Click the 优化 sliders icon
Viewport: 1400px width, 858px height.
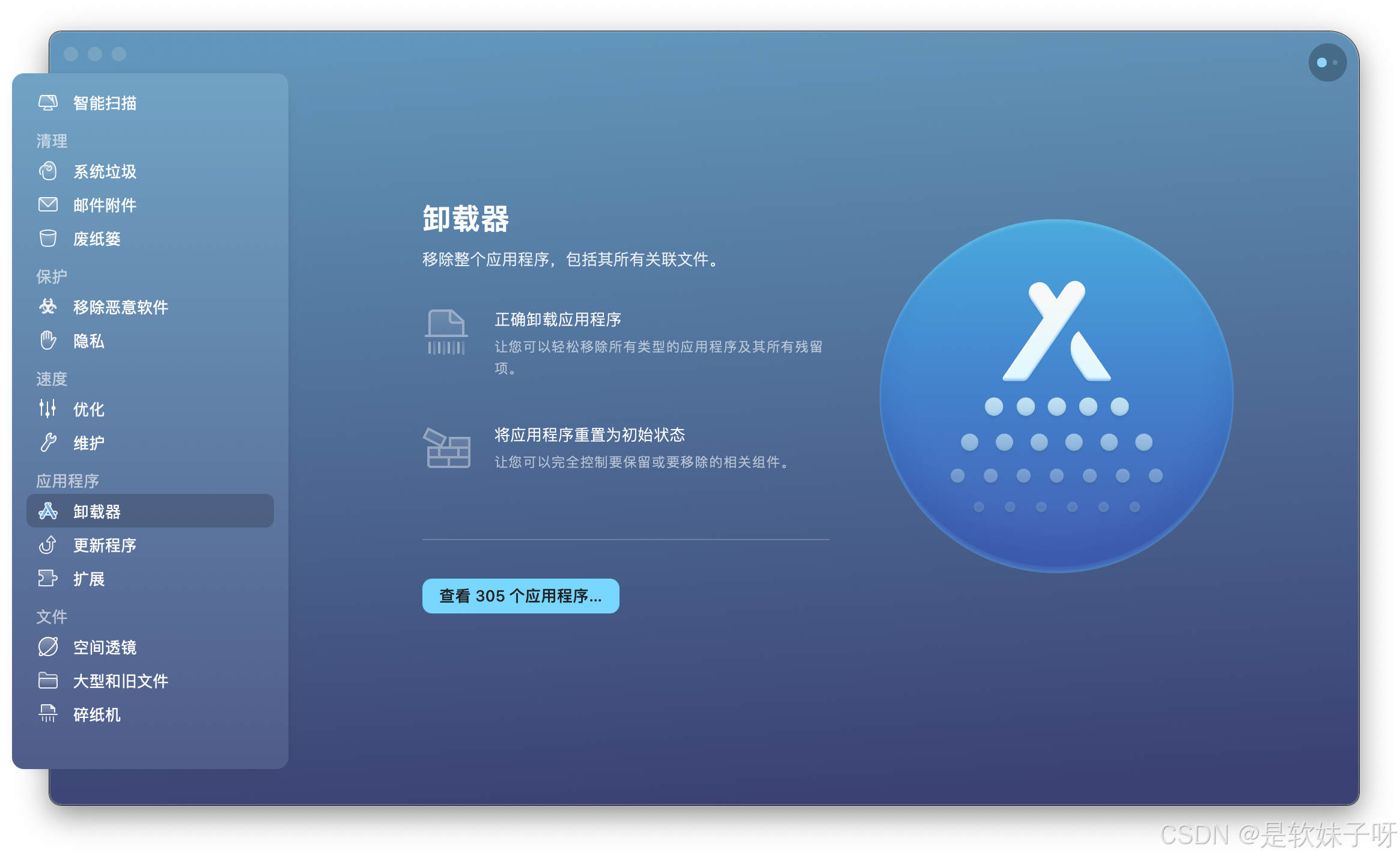click(48, 409)
